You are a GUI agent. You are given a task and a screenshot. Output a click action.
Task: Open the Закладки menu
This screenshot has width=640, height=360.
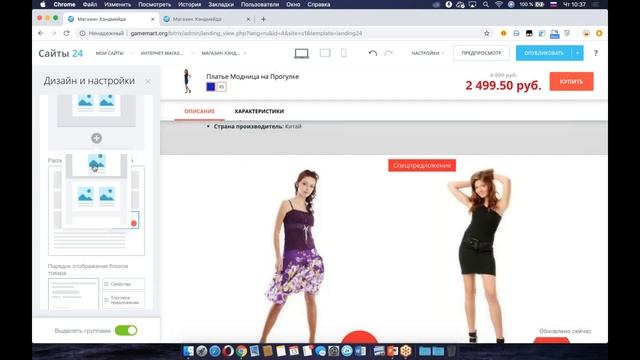pos(221,4)
